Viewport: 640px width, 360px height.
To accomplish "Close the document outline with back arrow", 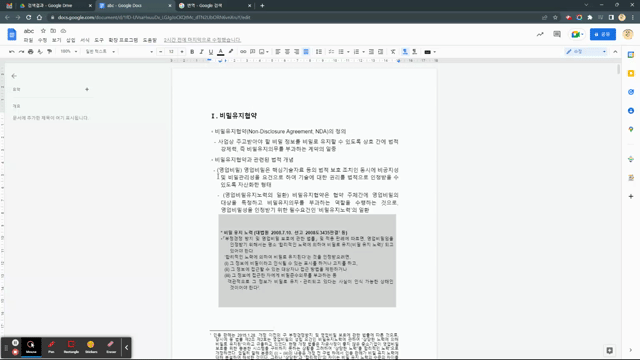I will (x=14, y=76).
